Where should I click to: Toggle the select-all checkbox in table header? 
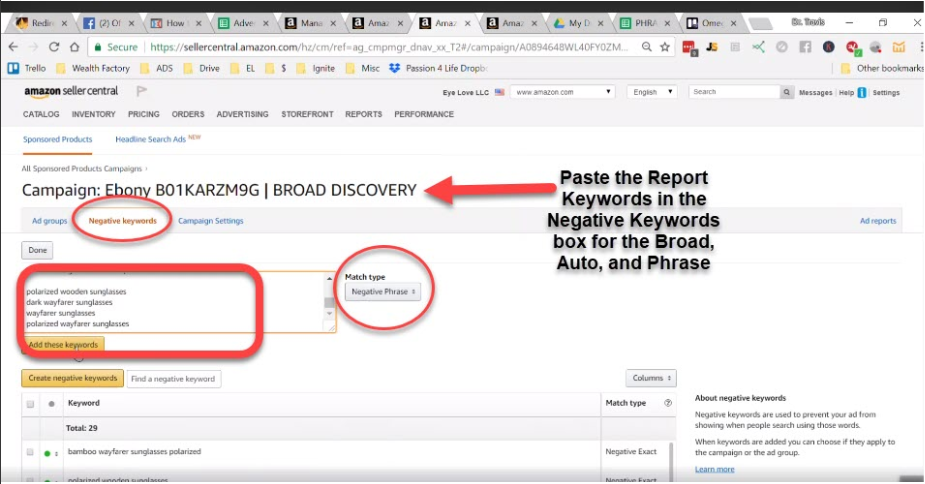pos(30,404)
